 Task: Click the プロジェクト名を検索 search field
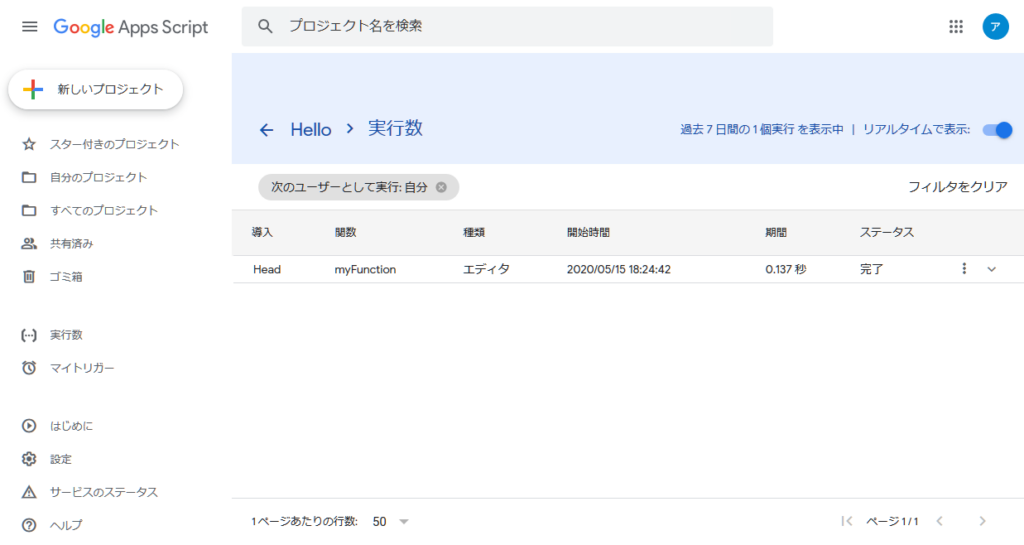click(520, 27)
